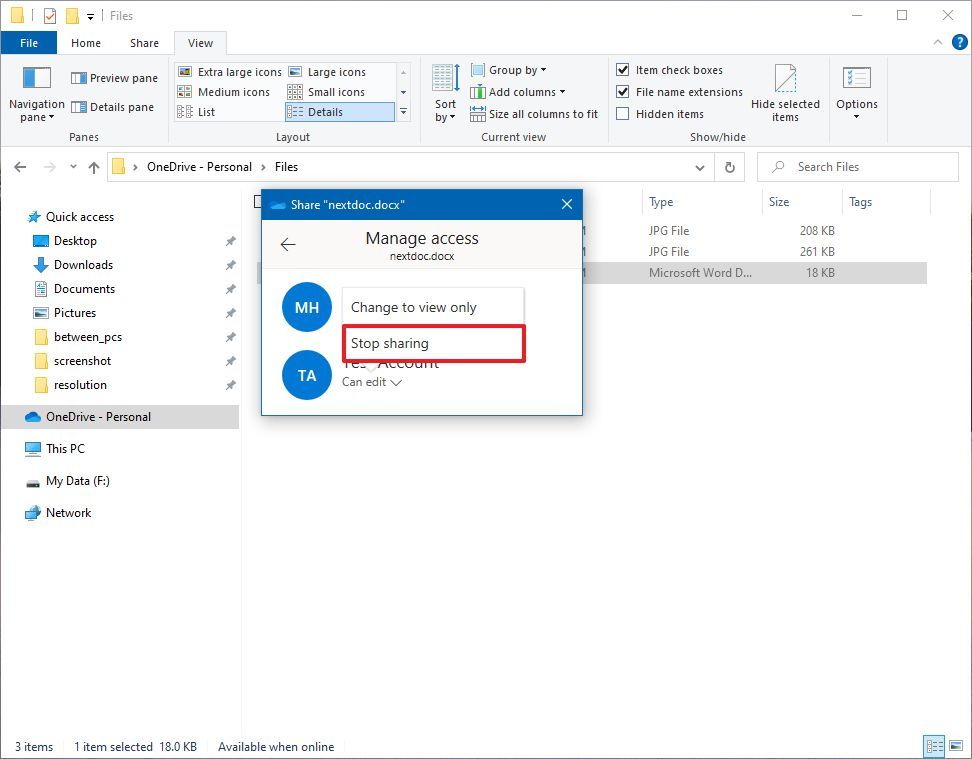Open the File menu

[x=29, y=43]
